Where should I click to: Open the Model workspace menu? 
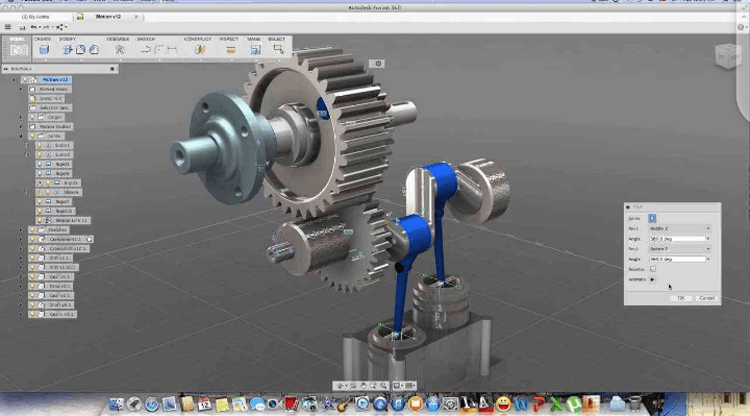[18, 48]
